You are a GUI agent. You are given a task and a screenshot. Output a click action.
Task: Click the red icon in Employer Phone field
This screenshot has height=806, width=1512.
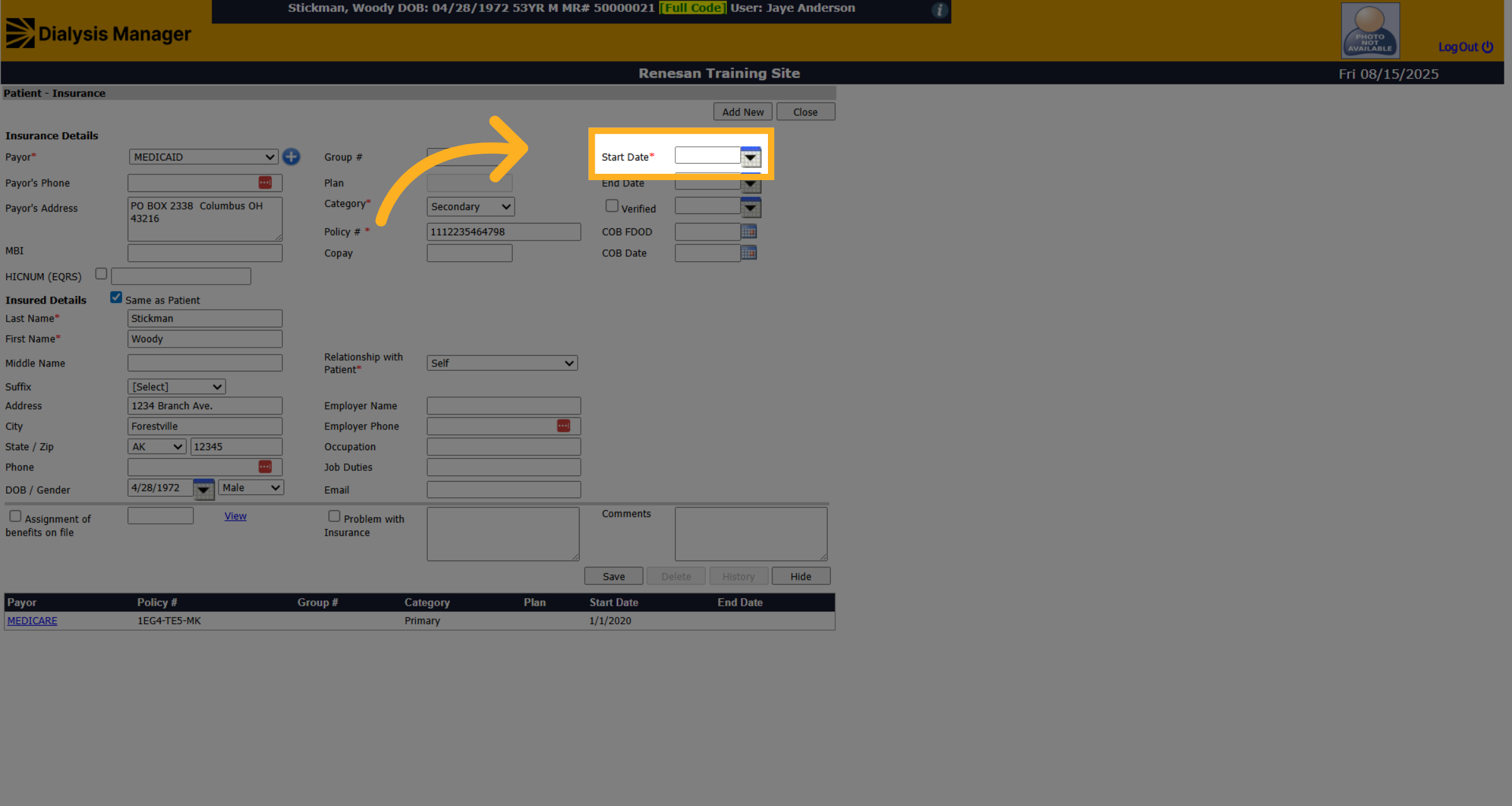pos(564,426)
